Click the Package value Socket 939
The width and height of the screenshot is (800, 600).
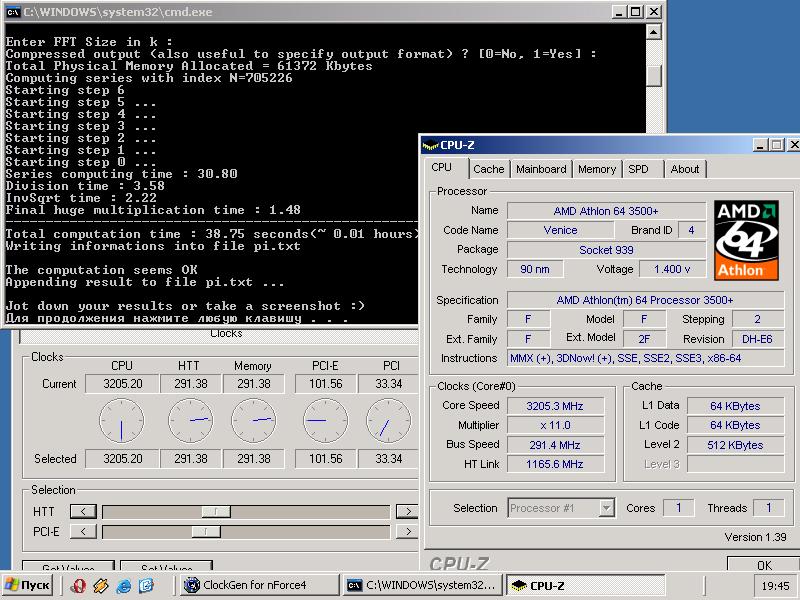[x=606, y=250]
